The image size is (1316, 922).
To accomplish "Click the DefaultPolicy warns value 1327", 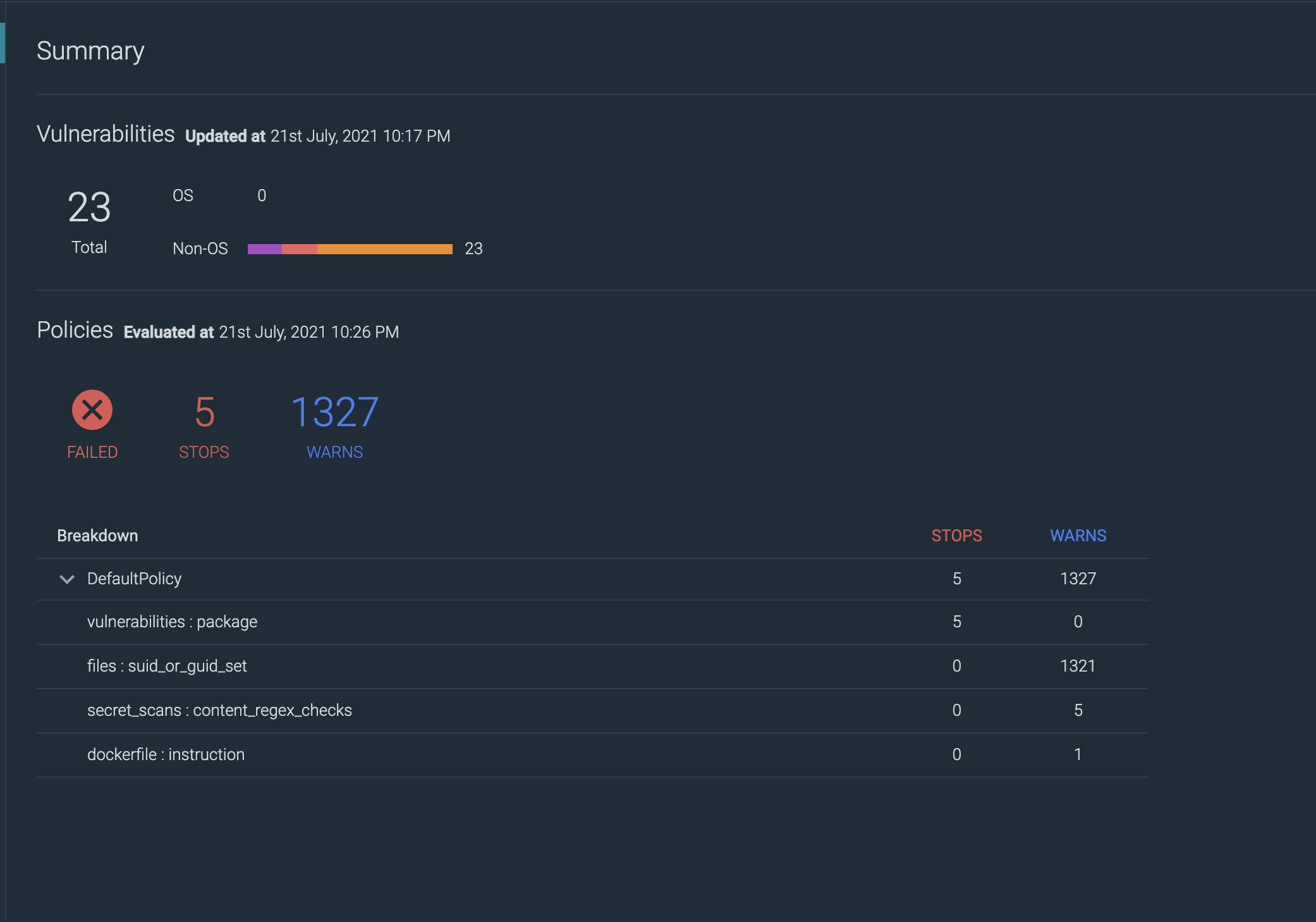I will (1078, 579).
